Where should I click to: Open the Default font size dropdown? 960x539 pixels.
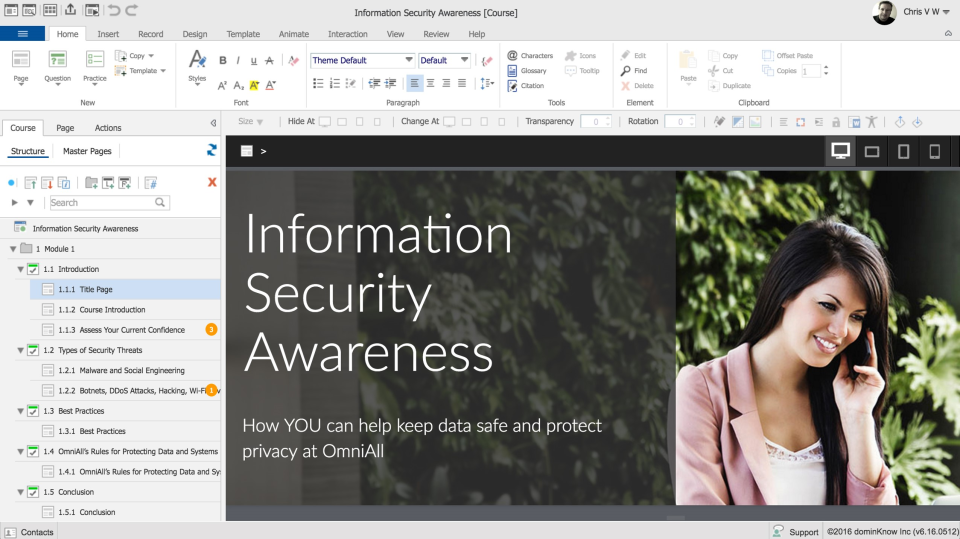pyautogui.click(x=444, y=60)
